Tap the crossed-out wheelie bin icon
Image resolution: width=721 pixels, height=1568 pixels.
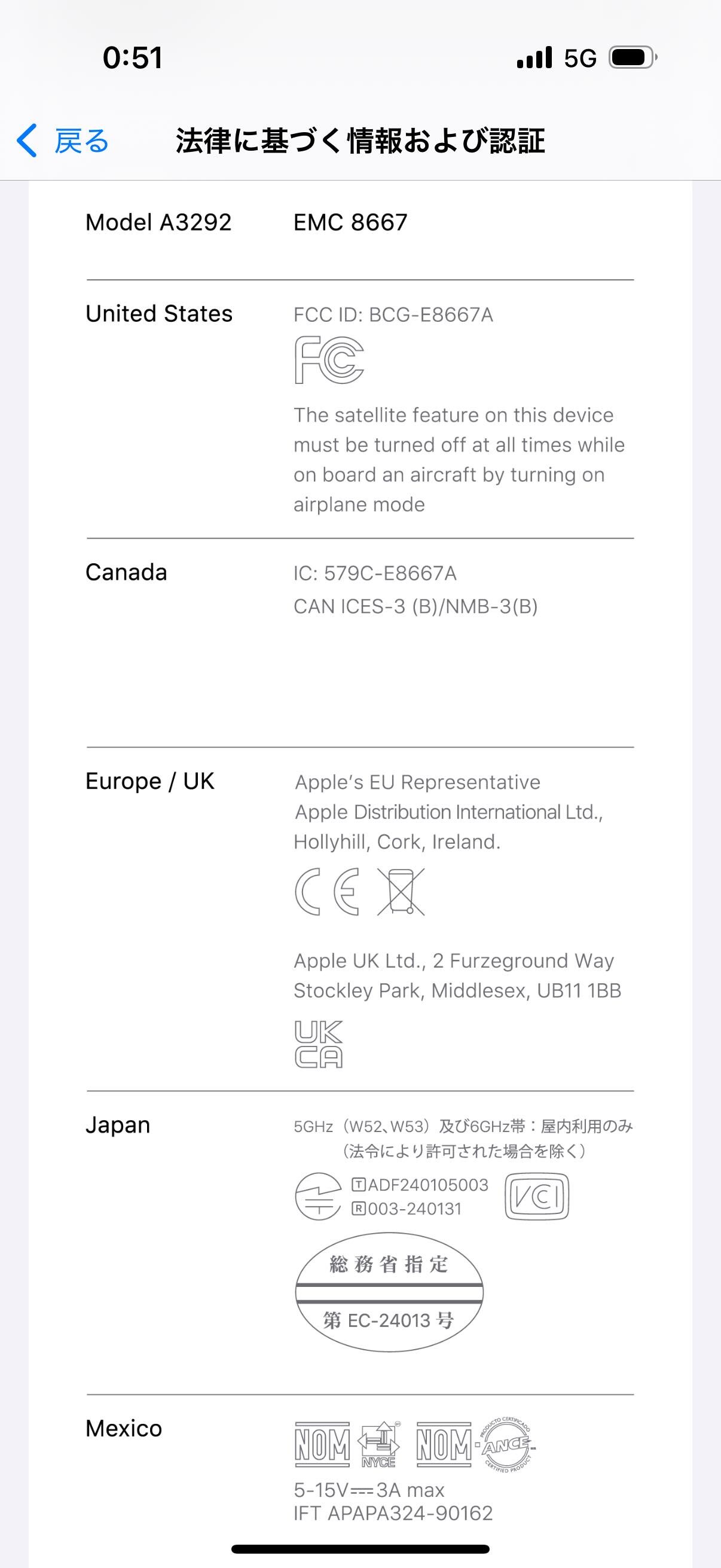tap(401, 892)
